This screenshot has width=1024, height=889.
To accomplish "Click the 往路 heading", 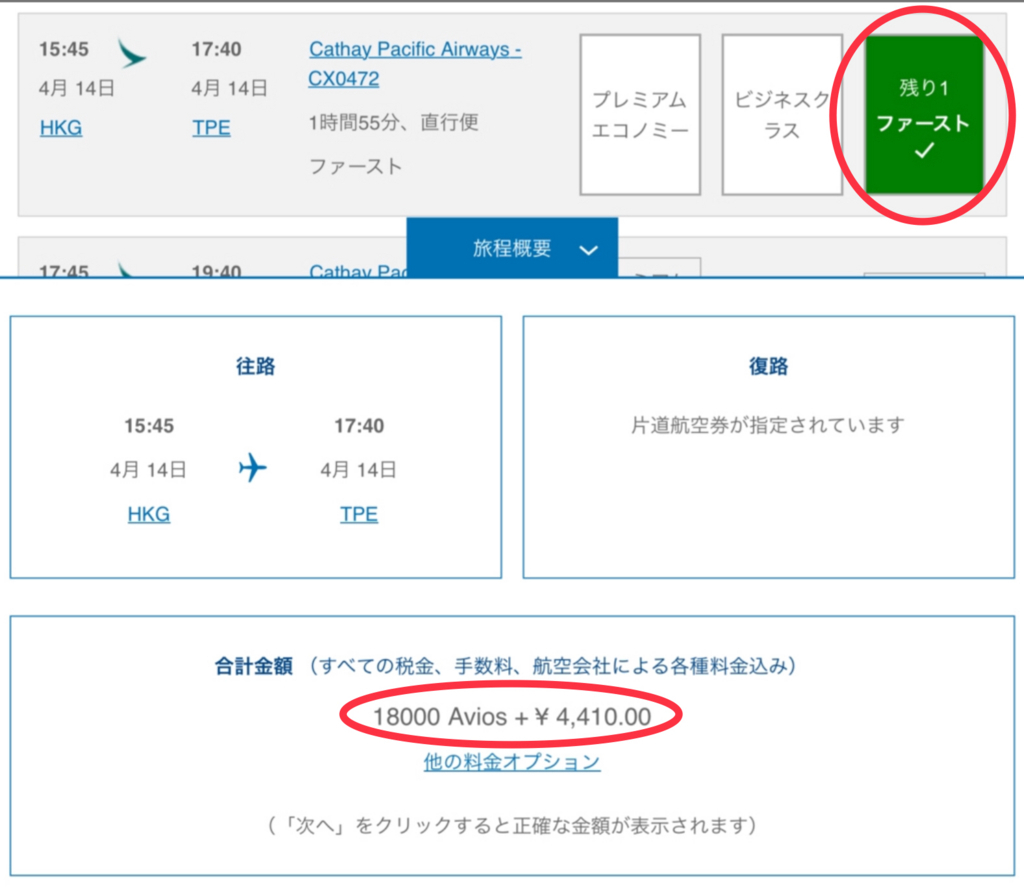I will pos(255,366).
